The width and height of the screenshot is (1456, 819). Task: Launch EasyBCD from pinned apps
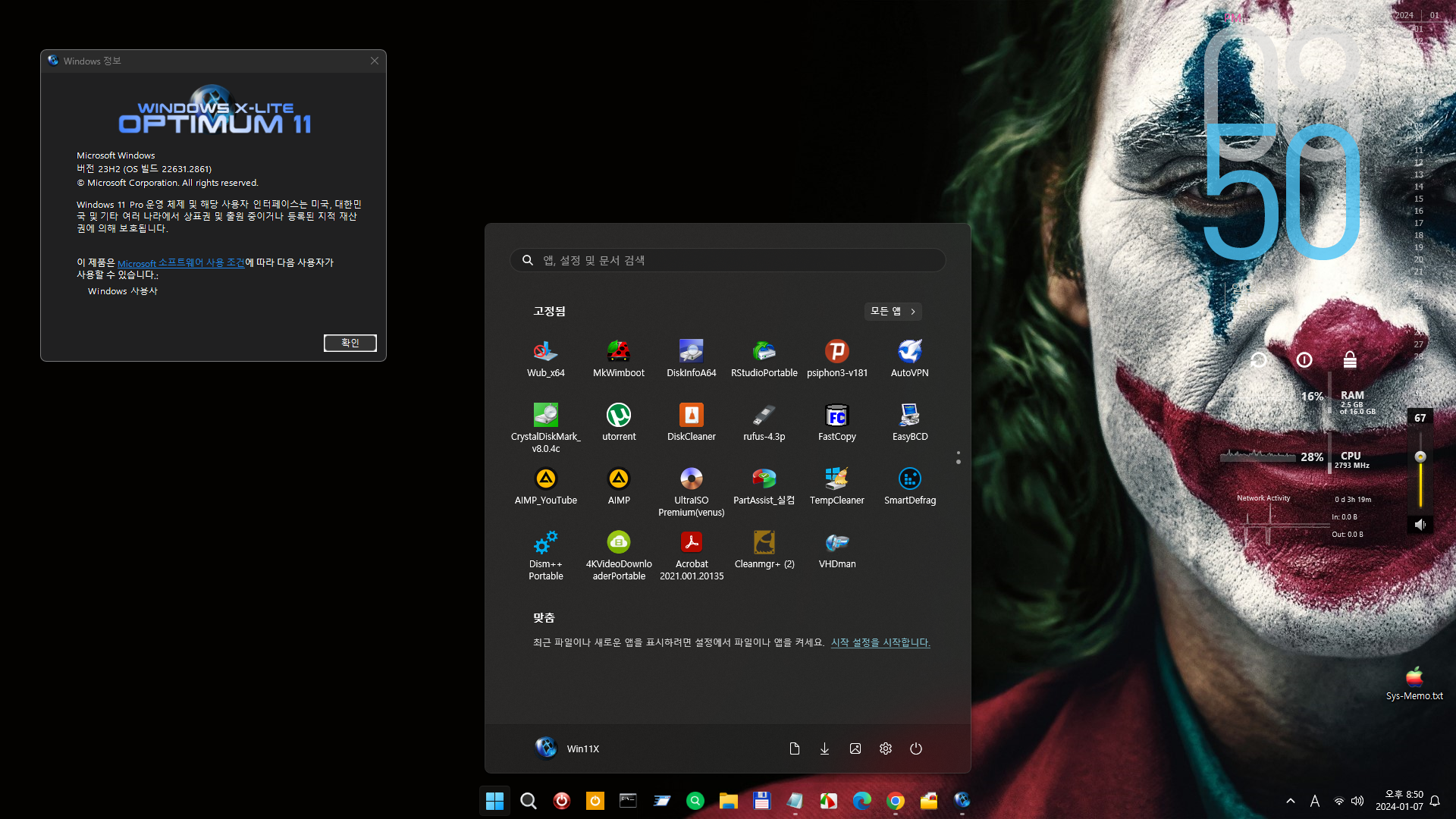pyautogui.click(x=910, y=422)
